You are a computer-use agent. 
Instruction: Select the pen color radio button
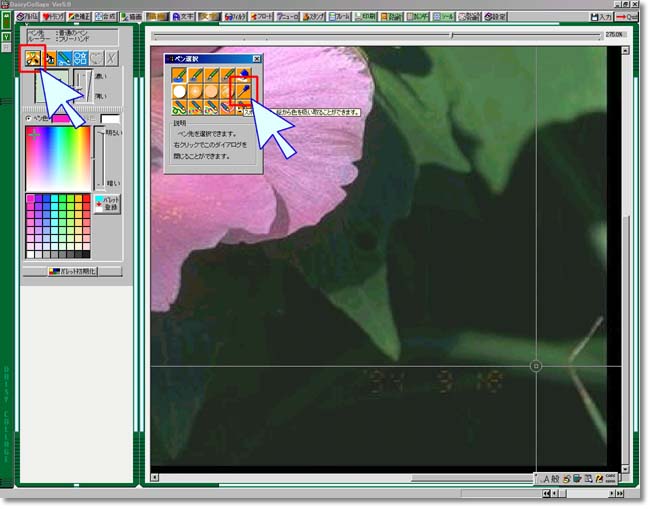pyautogui.click(x=29, y=118)
